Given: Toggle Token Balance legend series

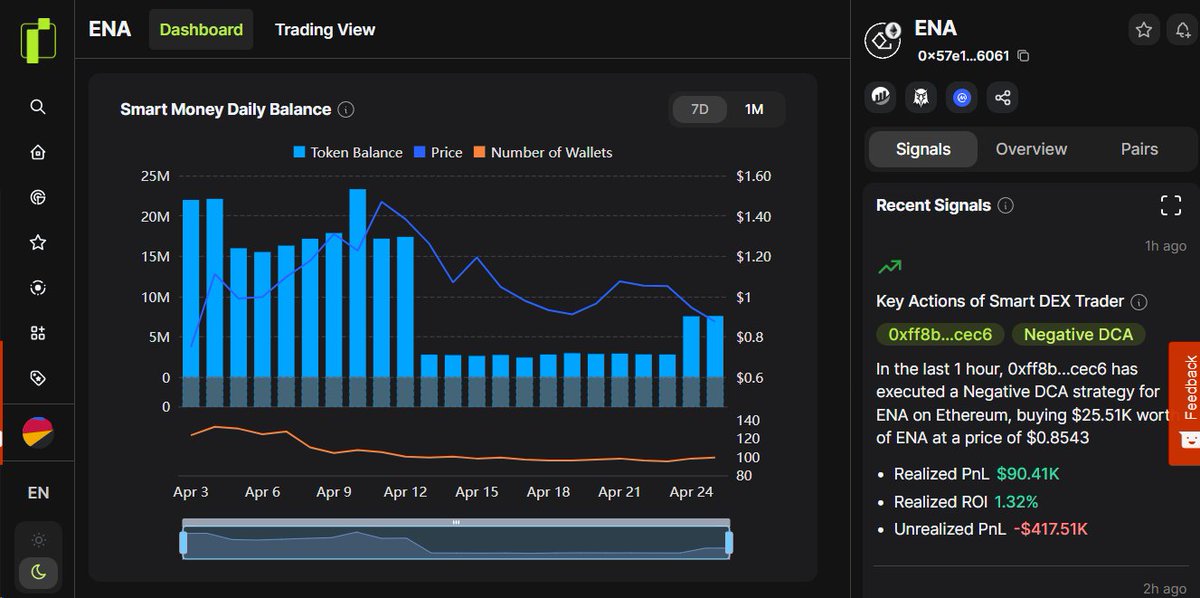Looking at the screenshot, I should [x=348, y=152].
